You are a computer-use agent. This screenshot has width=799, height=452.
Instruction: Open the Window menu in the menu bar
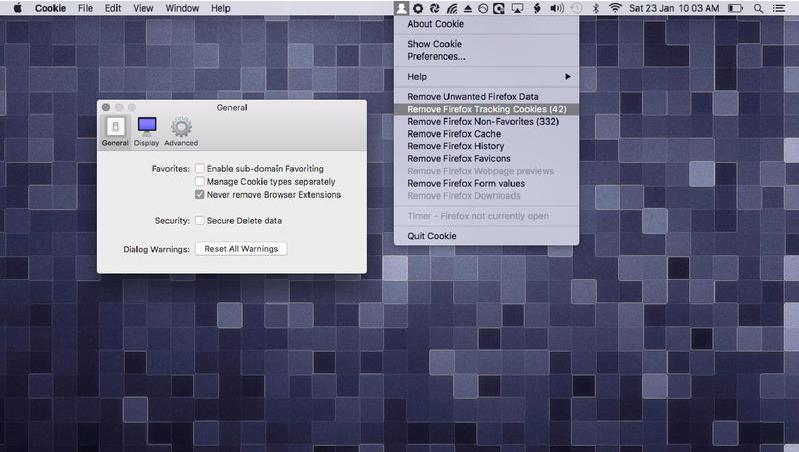[182, 8]
